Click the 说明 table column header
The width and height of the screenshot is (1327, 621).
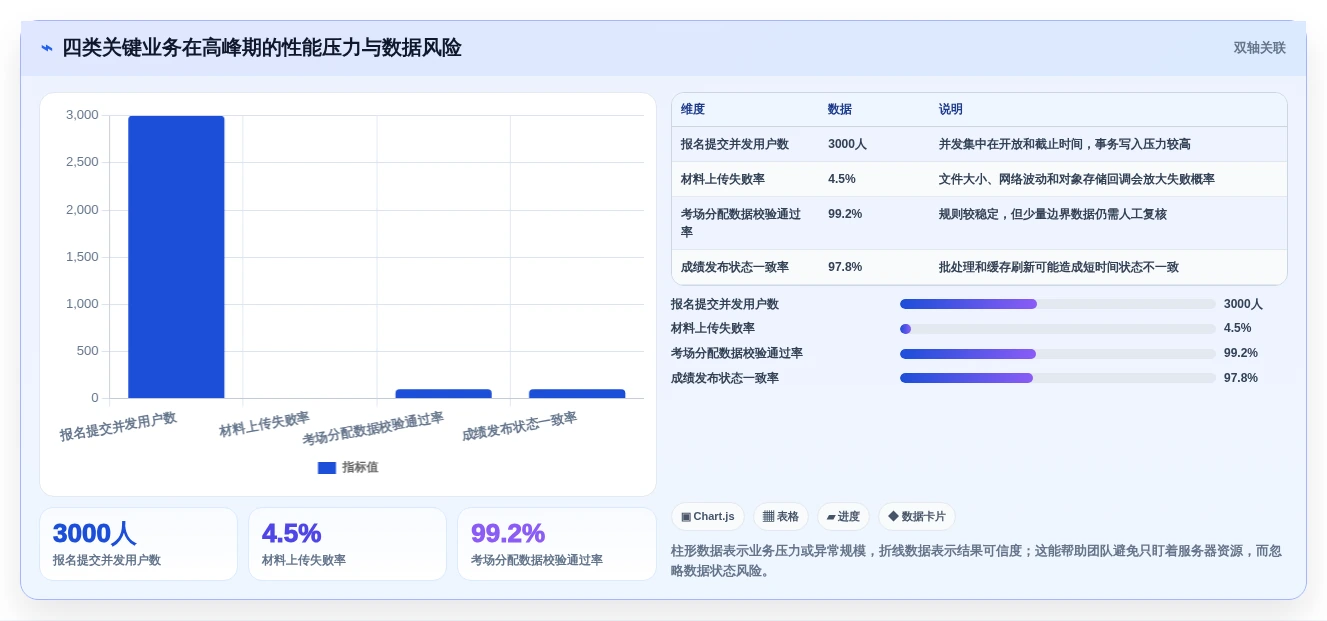tap(951, 110)
